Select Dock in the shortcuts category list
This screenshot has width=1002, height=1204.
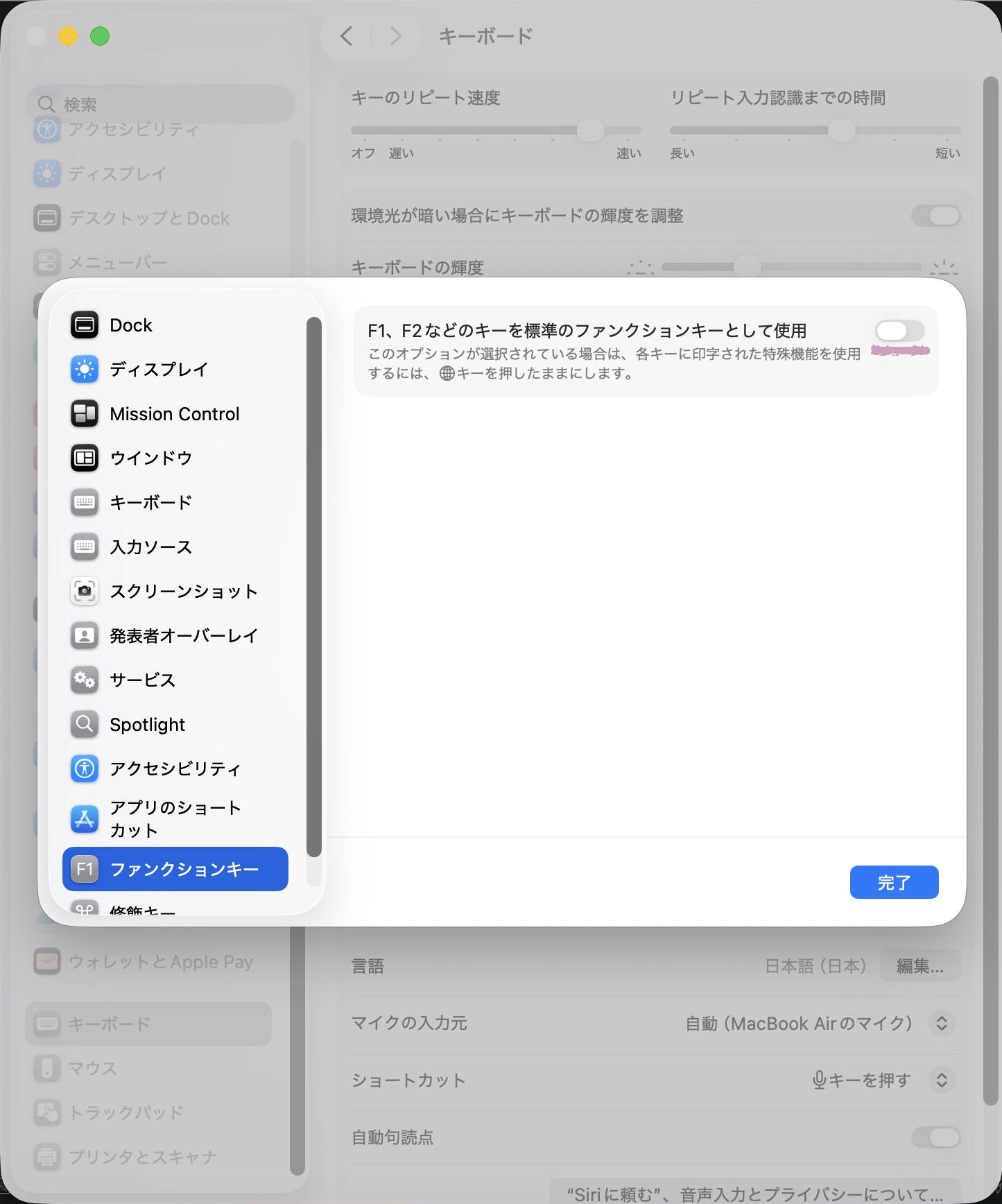tap(175, 325)
